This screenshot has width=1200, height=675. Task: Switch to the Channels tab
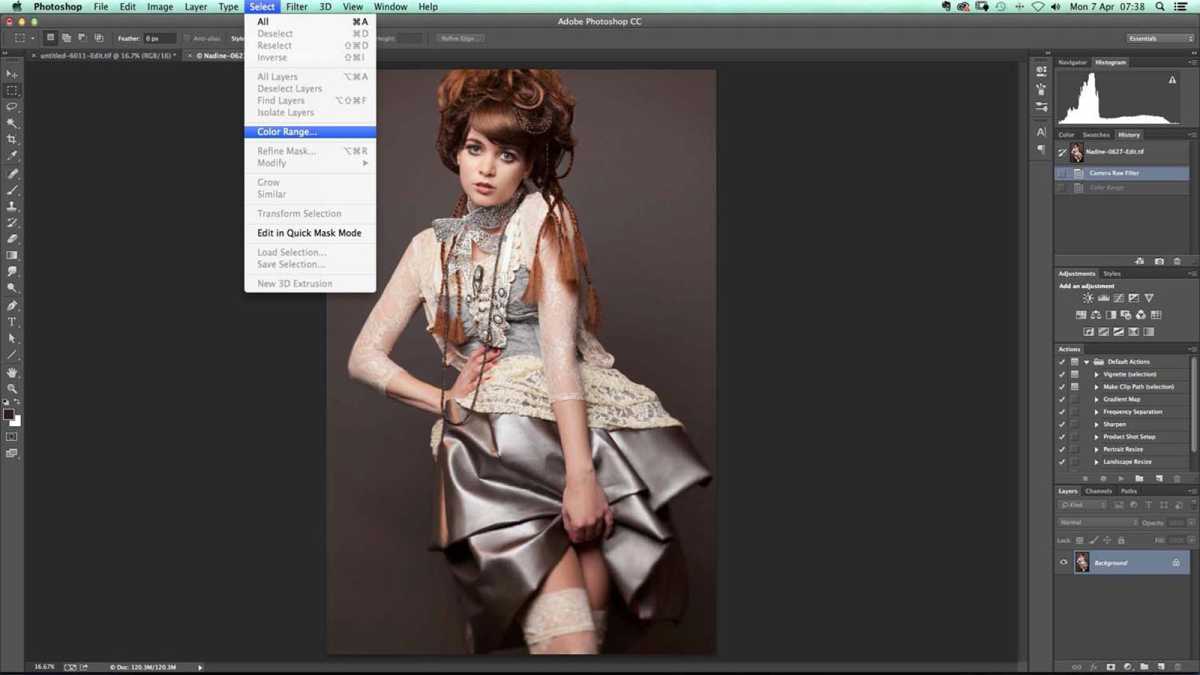coord(1100,491)
